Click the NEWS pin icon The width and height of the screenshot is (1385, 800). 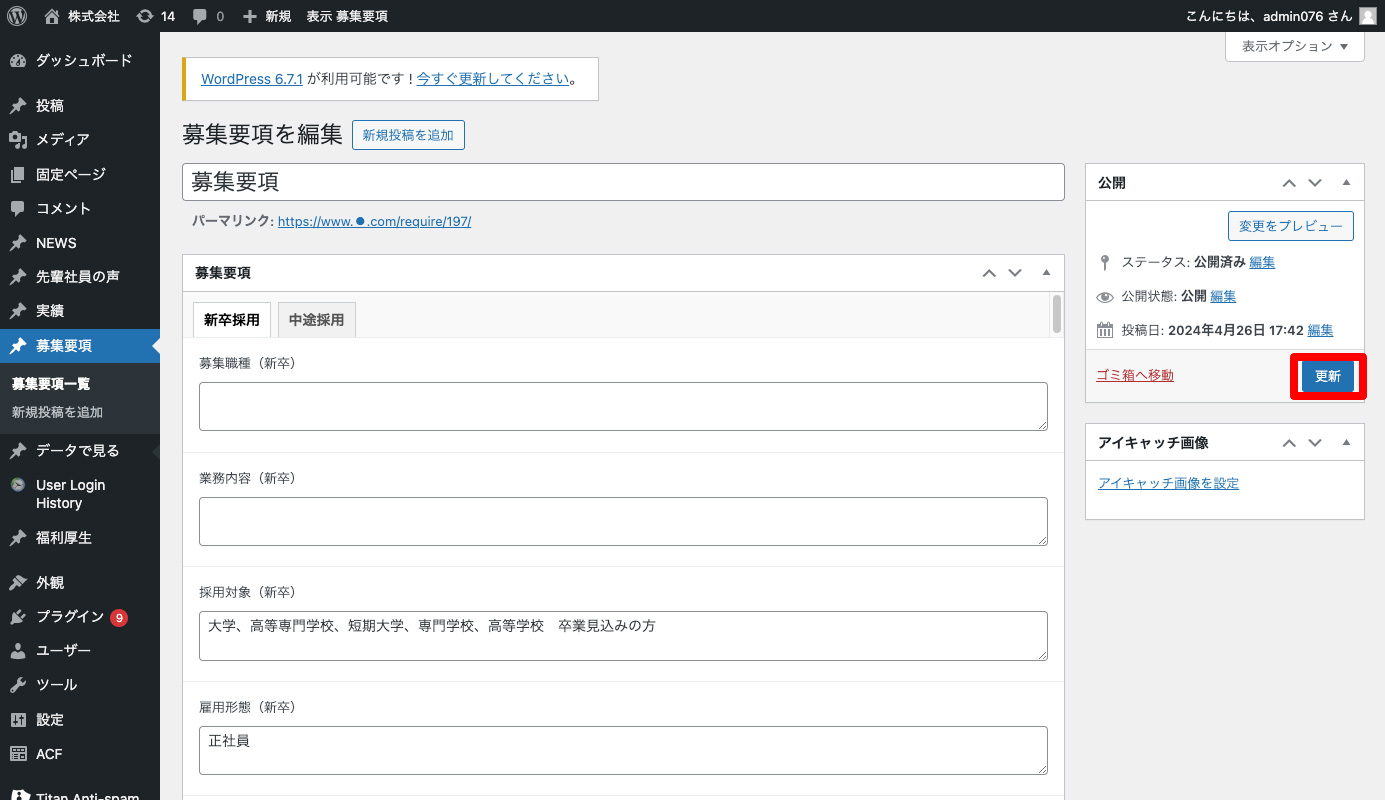pyautogui.click(x=18, y=243)
